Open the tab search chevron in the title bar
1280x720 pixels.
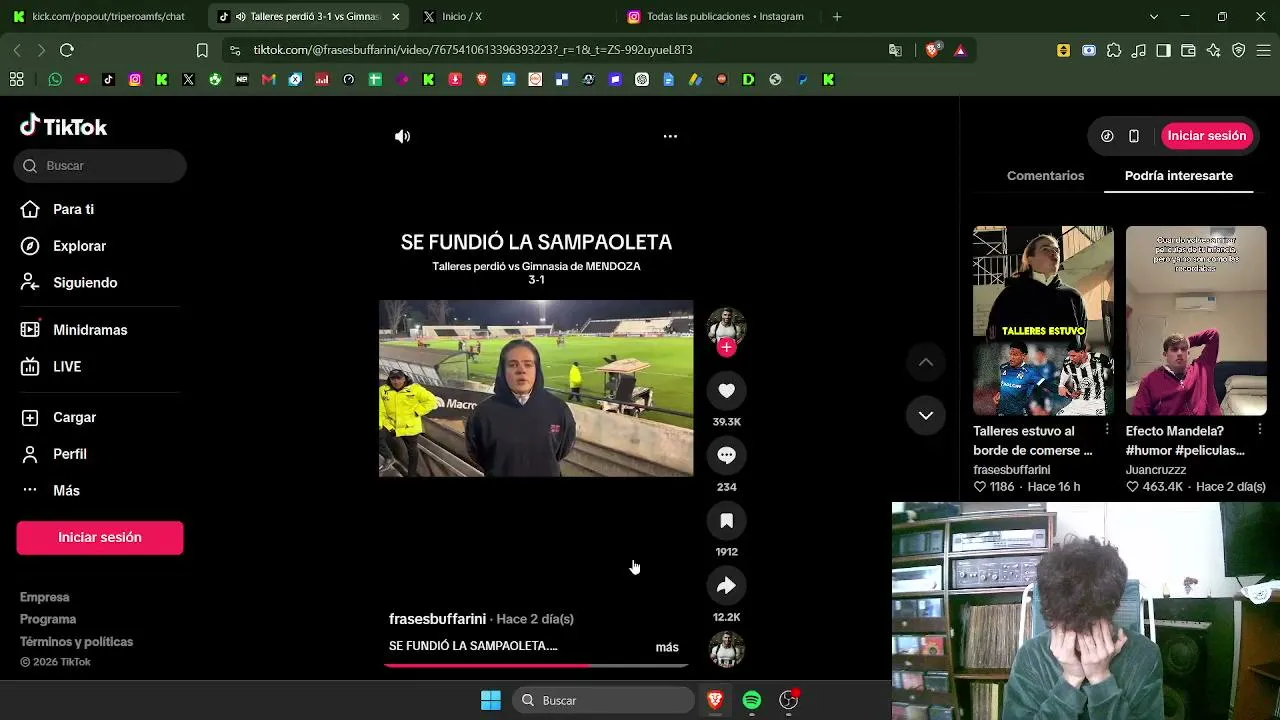(x=1154, y=17)
